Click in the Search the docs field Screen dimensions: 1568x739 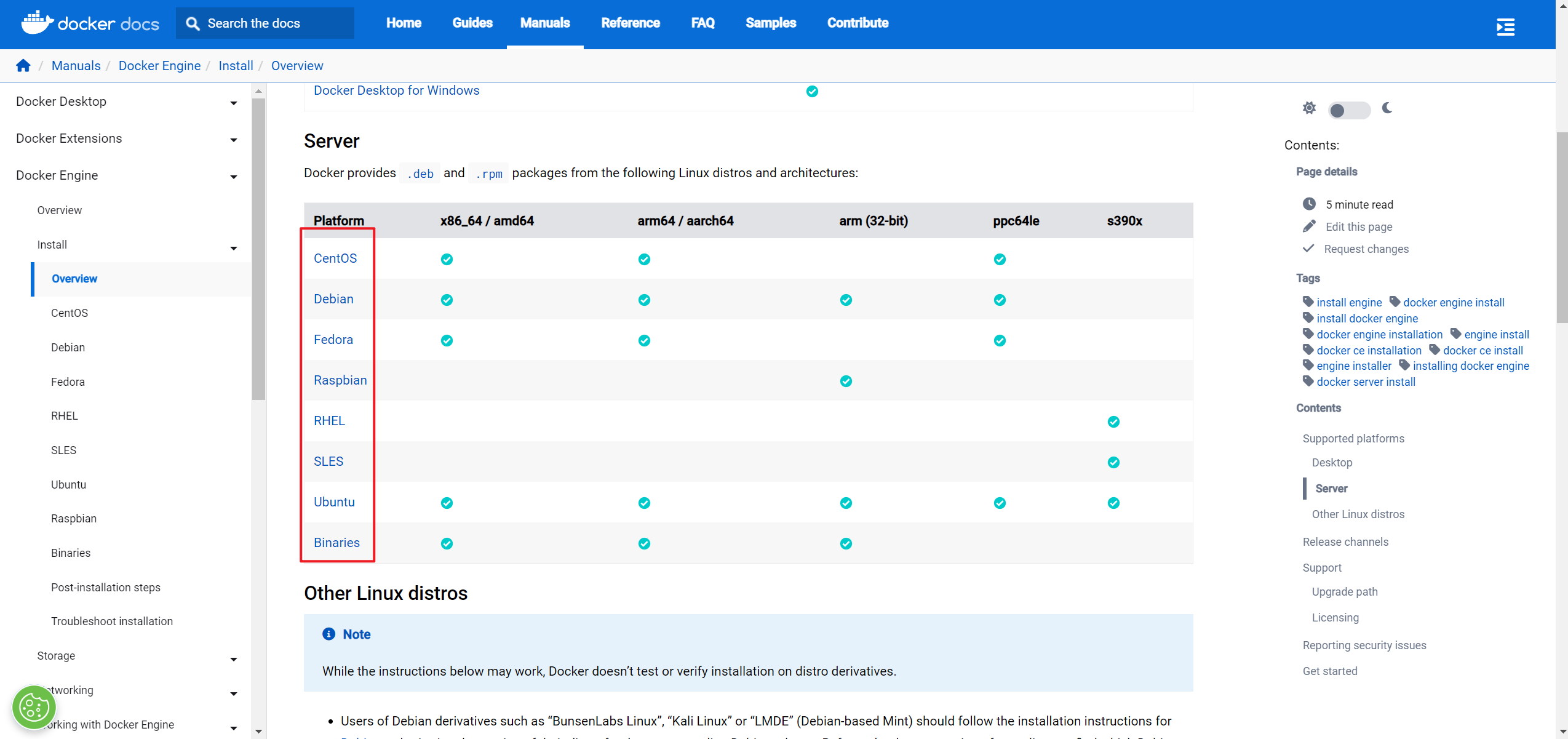pyautogui.click(x=265, y=23)
